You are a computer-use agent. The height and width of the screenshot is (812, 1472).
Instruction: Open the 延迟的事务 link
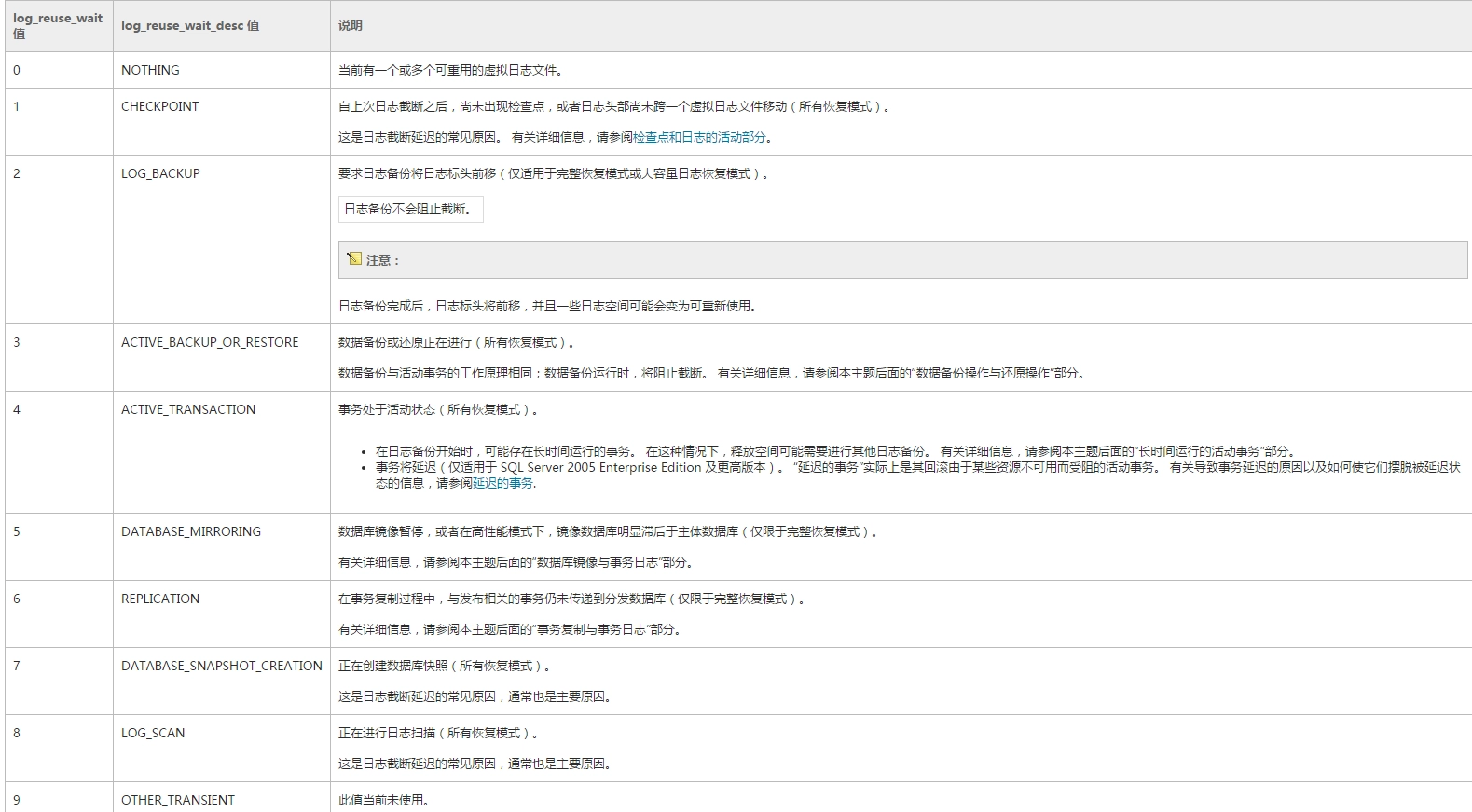[x=502, y=483]
